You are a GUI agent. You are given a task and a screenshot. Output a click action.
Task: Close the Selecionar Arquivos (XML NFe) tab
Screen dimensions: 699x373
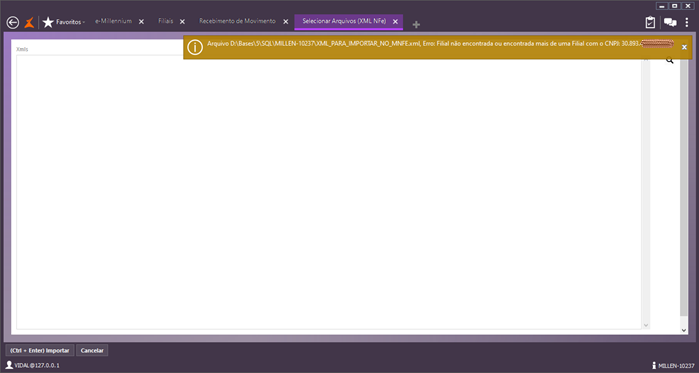coord(395,22)
